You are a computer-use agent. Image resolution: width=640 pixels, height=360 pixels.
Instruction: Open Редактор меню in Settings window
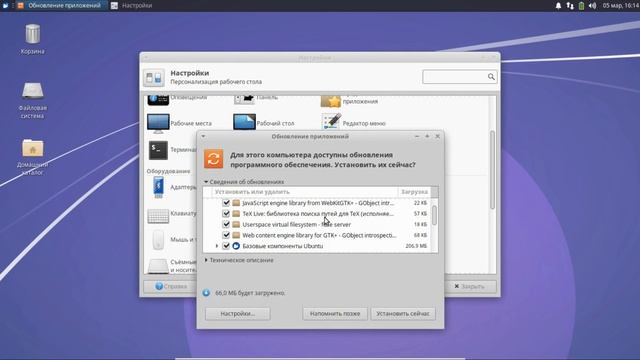[x=331, y=122]
